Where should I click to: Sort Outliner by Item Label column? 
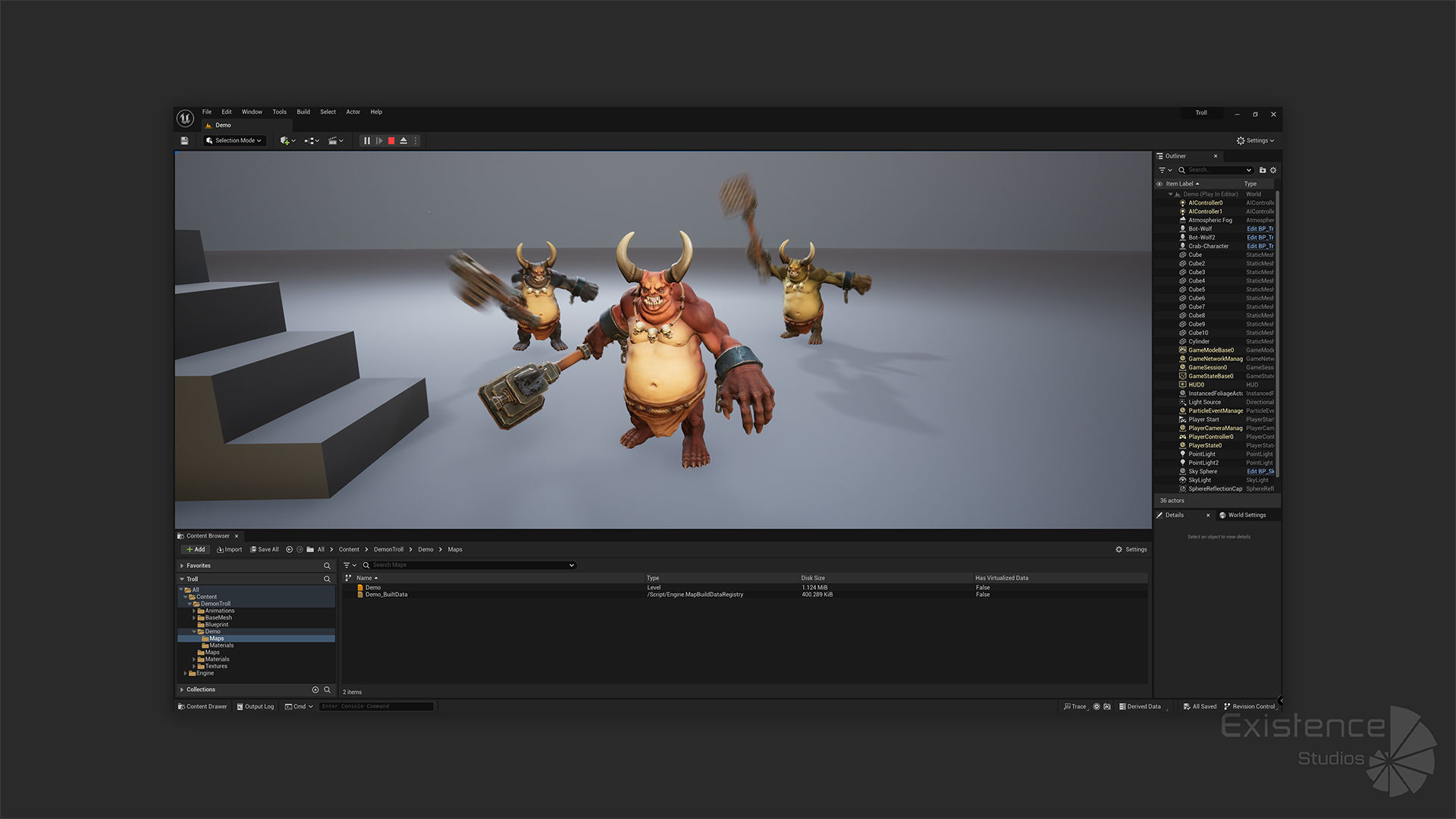1183,184
